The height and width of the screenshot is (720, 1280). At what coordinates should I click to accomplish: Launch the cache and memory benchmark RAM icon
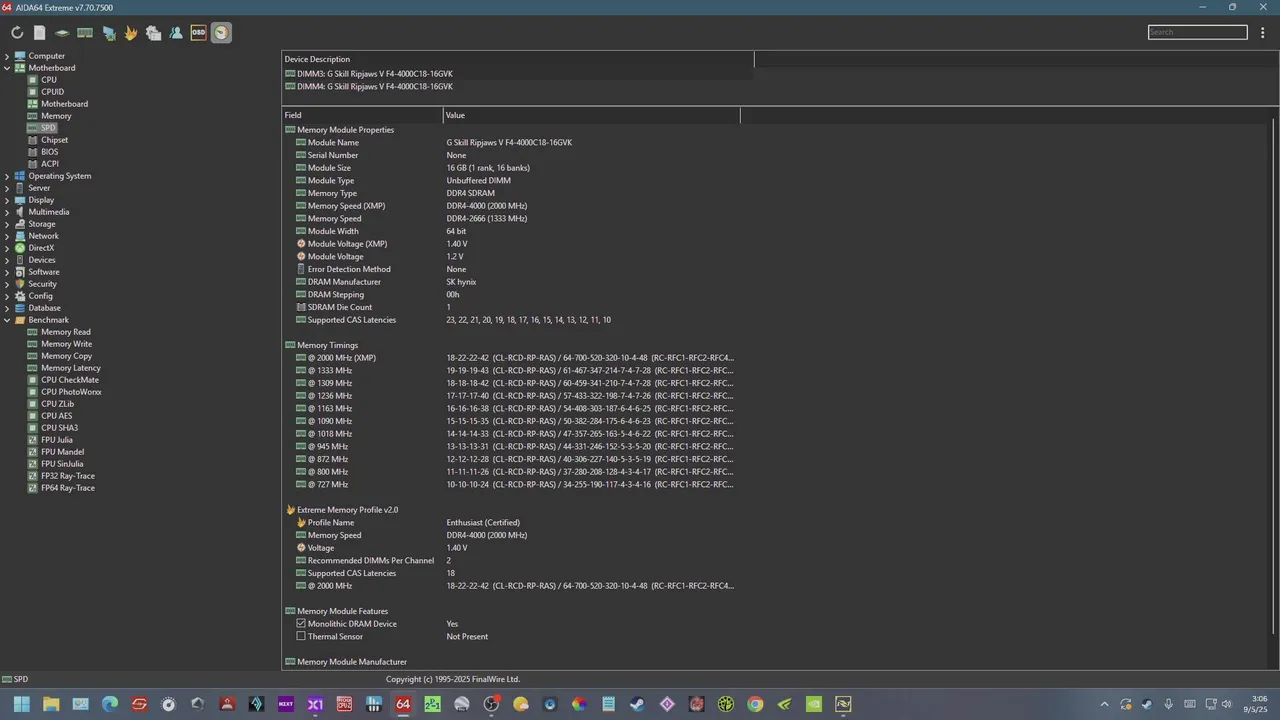[85, 33]
